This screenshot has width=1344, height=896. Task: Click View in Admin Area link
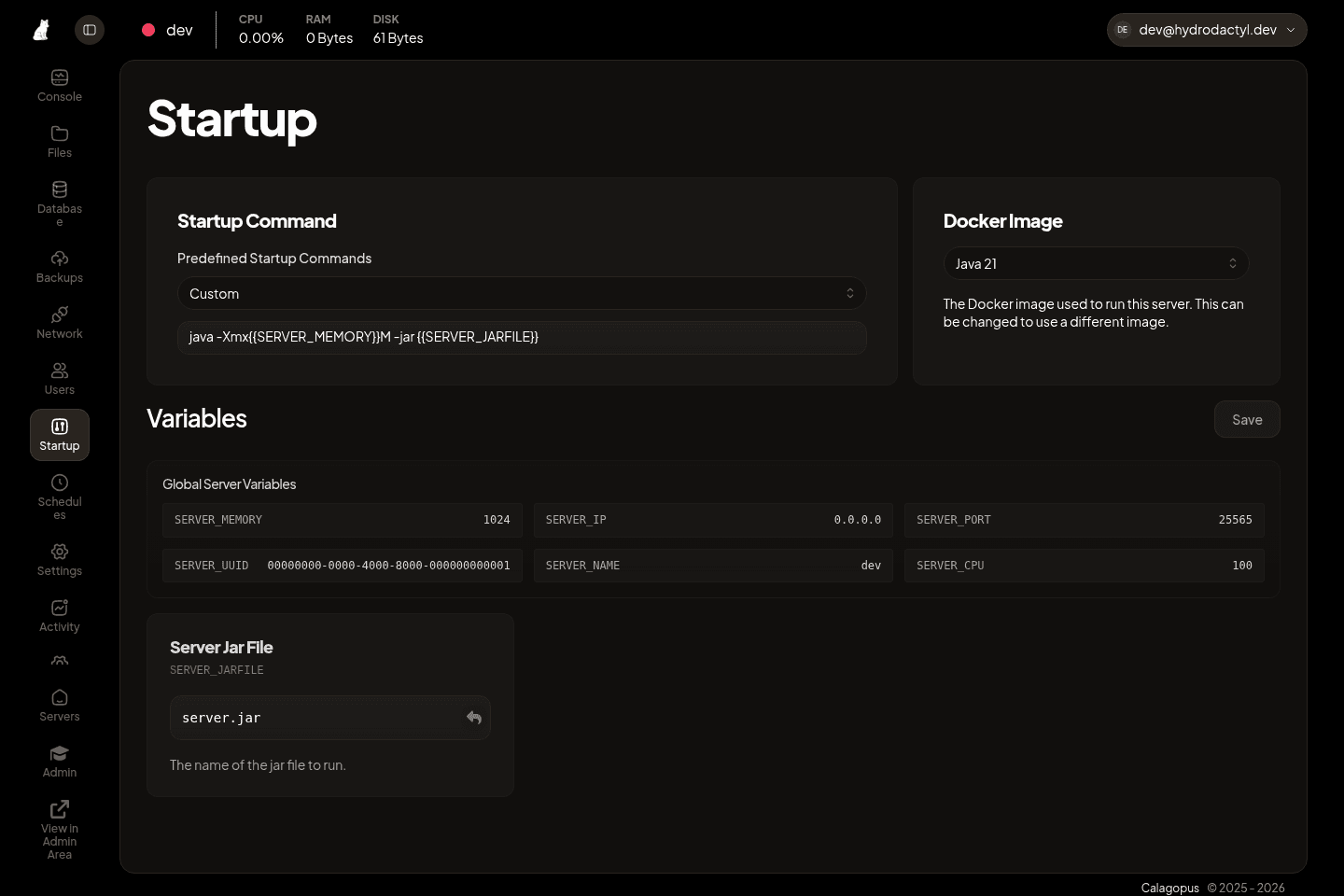[60, 830]
